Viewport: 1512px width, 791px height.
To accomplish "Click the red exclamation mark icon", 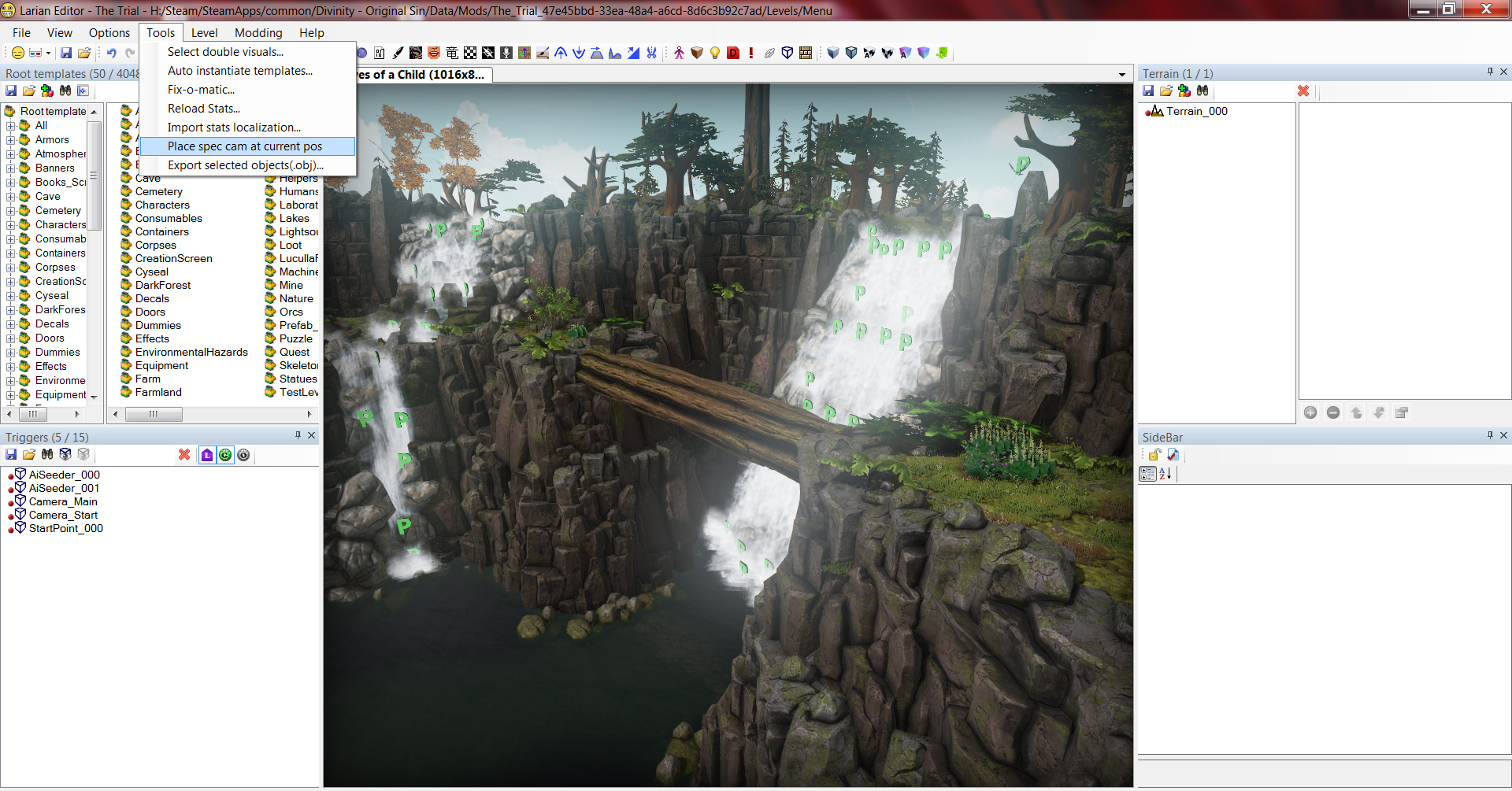I will click(x=751, y=53).
